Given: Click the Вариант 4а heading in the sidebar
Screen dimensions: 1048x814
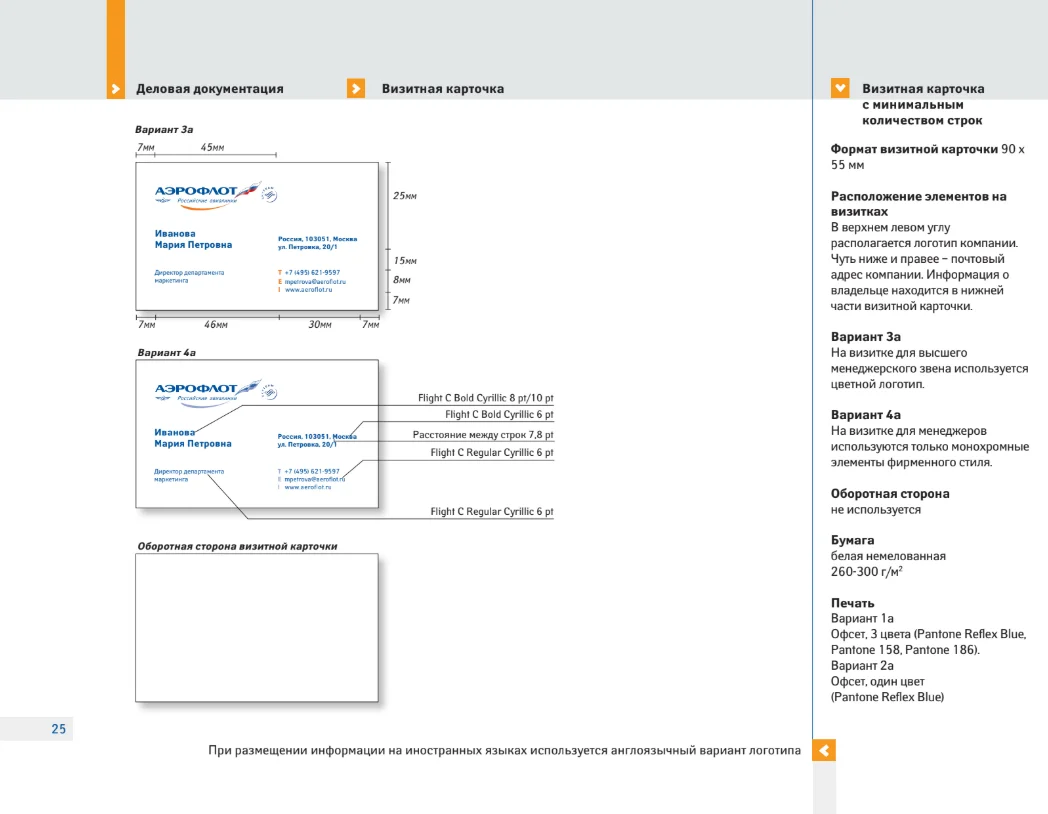Looking at the screenshot, I should coord(866,415).
